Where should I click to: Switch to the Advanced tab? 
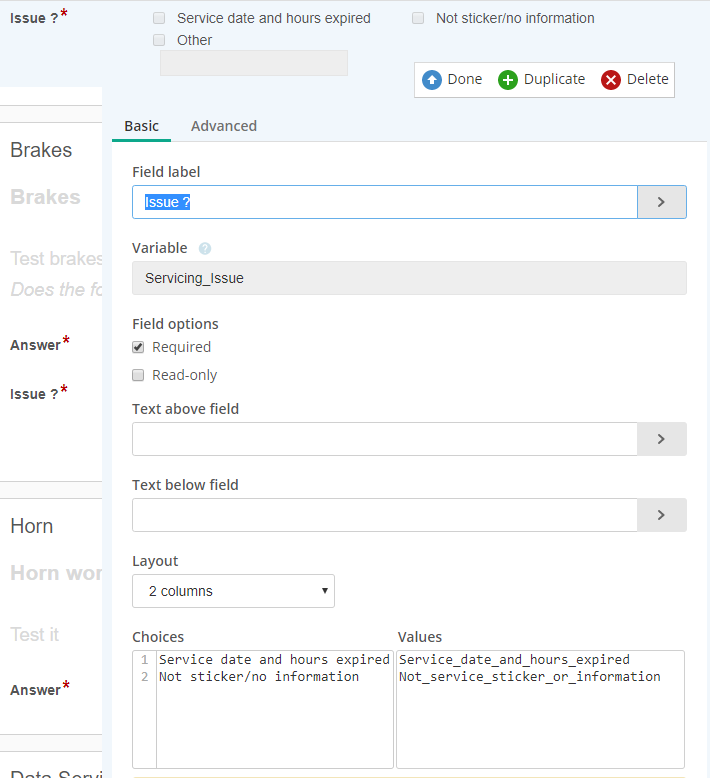[x=224, y=126]
